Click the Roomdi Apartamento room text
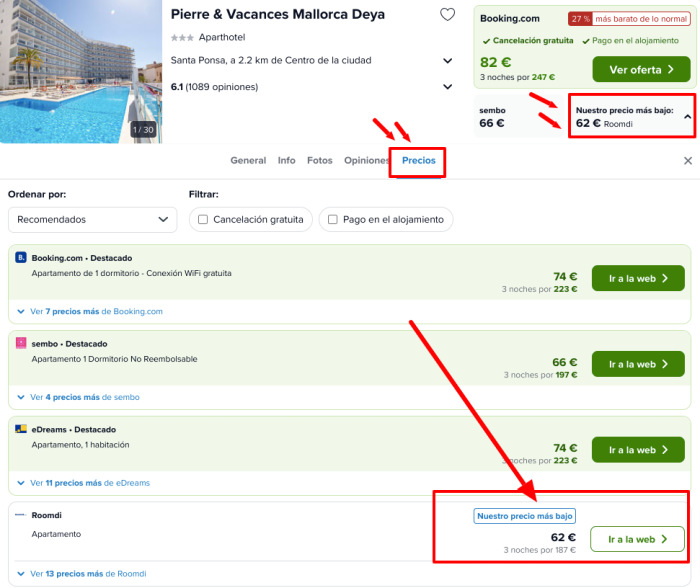Screen dimensions: 700x588 [56, 534]
